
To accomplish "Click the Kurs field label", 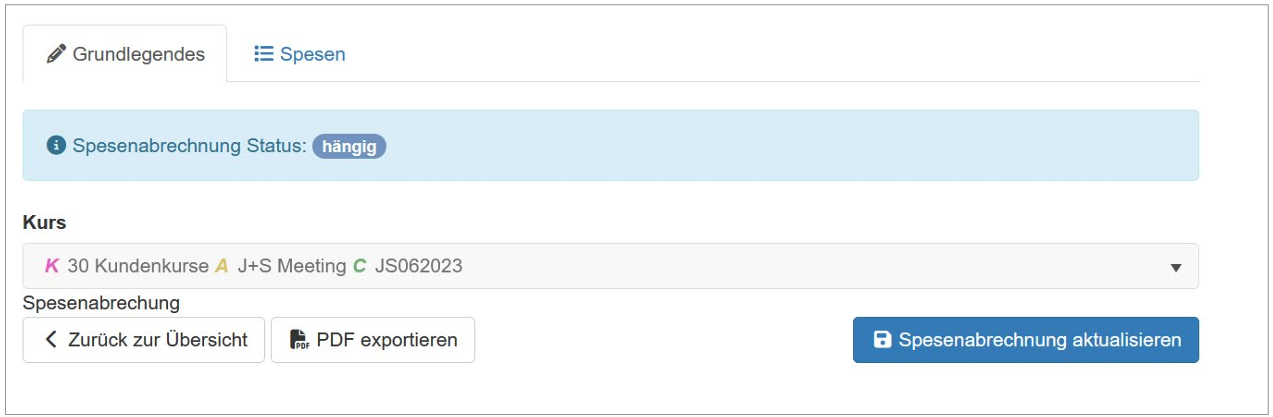I will point(44,223).
